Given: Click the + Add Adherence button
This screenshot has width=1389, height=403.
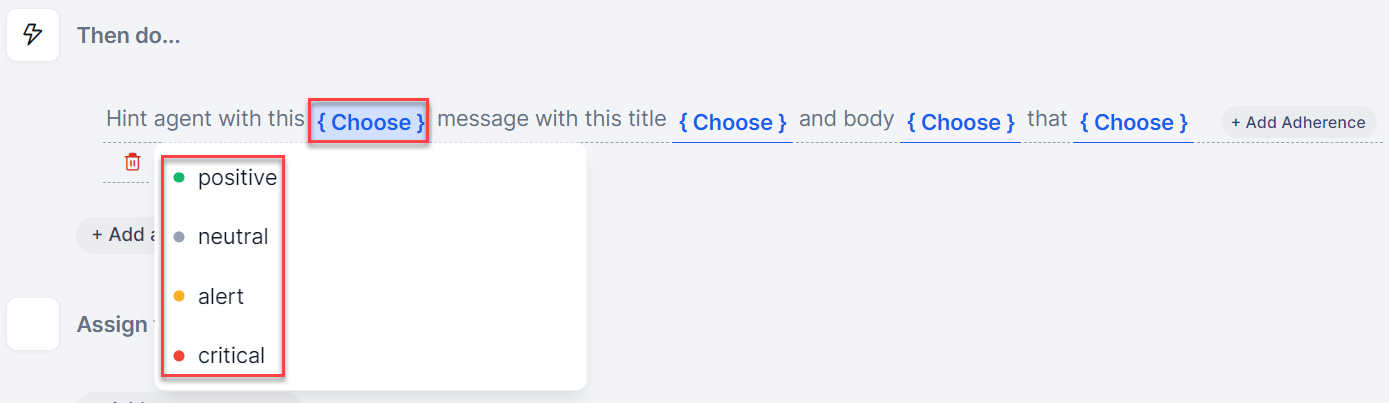Looking at the screenshot, I should 1297,122.
